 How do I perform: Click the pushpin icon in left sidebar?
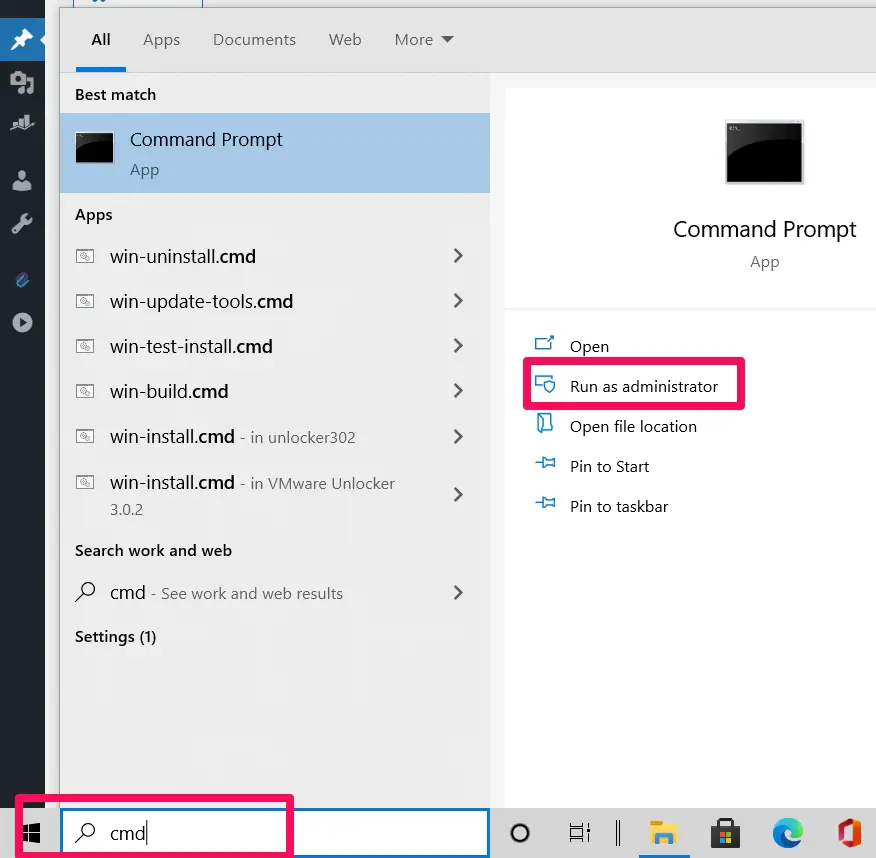22,39
